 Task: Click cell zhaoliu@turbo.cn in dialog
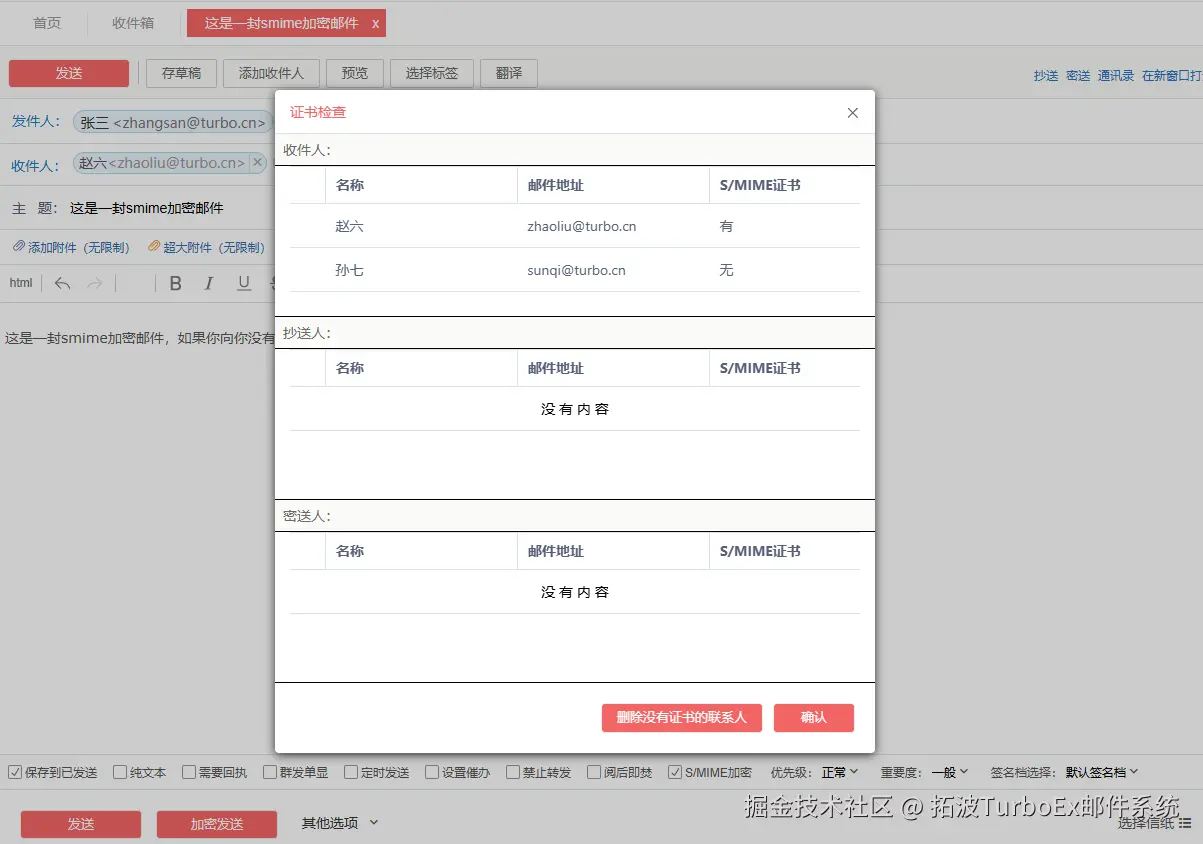tap(582, 226)
